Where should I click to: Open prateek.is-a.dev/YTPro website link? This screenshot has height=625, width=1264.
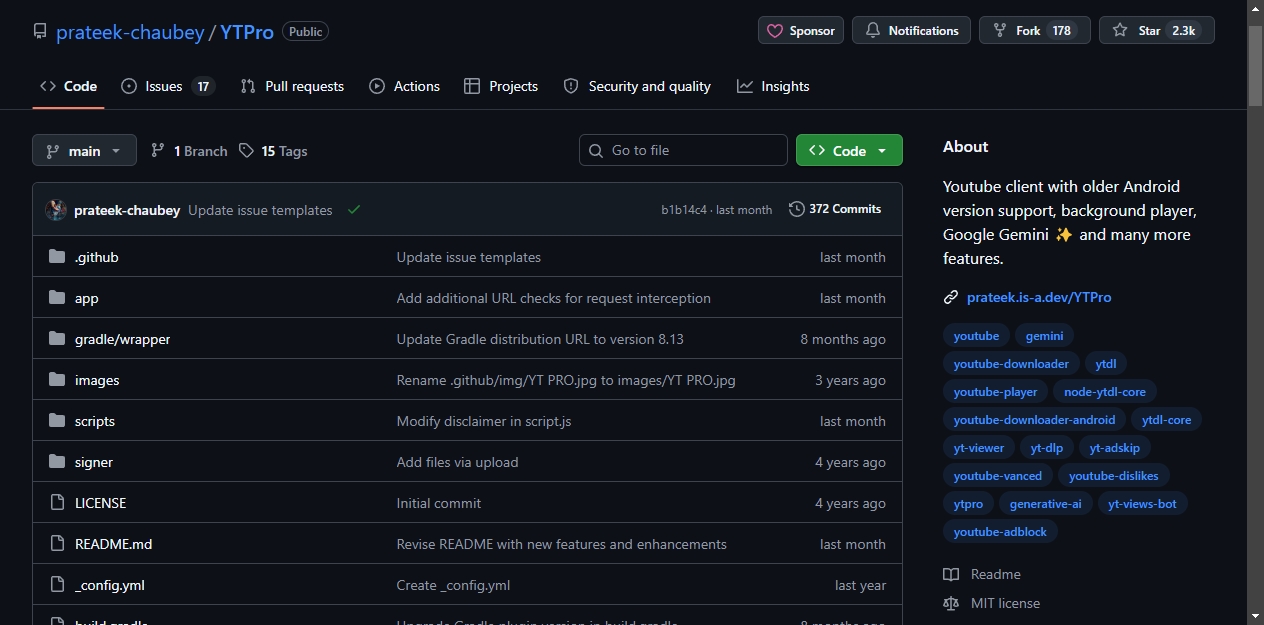coord(1039,297)
